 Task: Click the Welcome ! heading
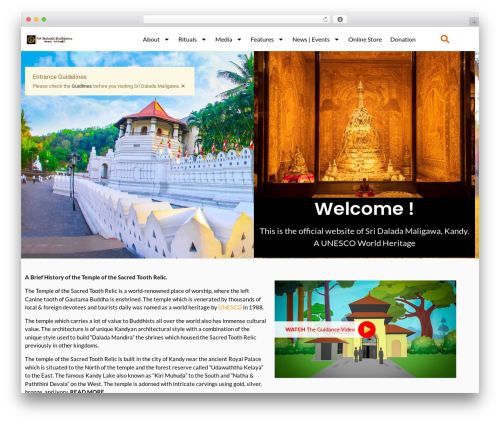(x=364, y=209)
